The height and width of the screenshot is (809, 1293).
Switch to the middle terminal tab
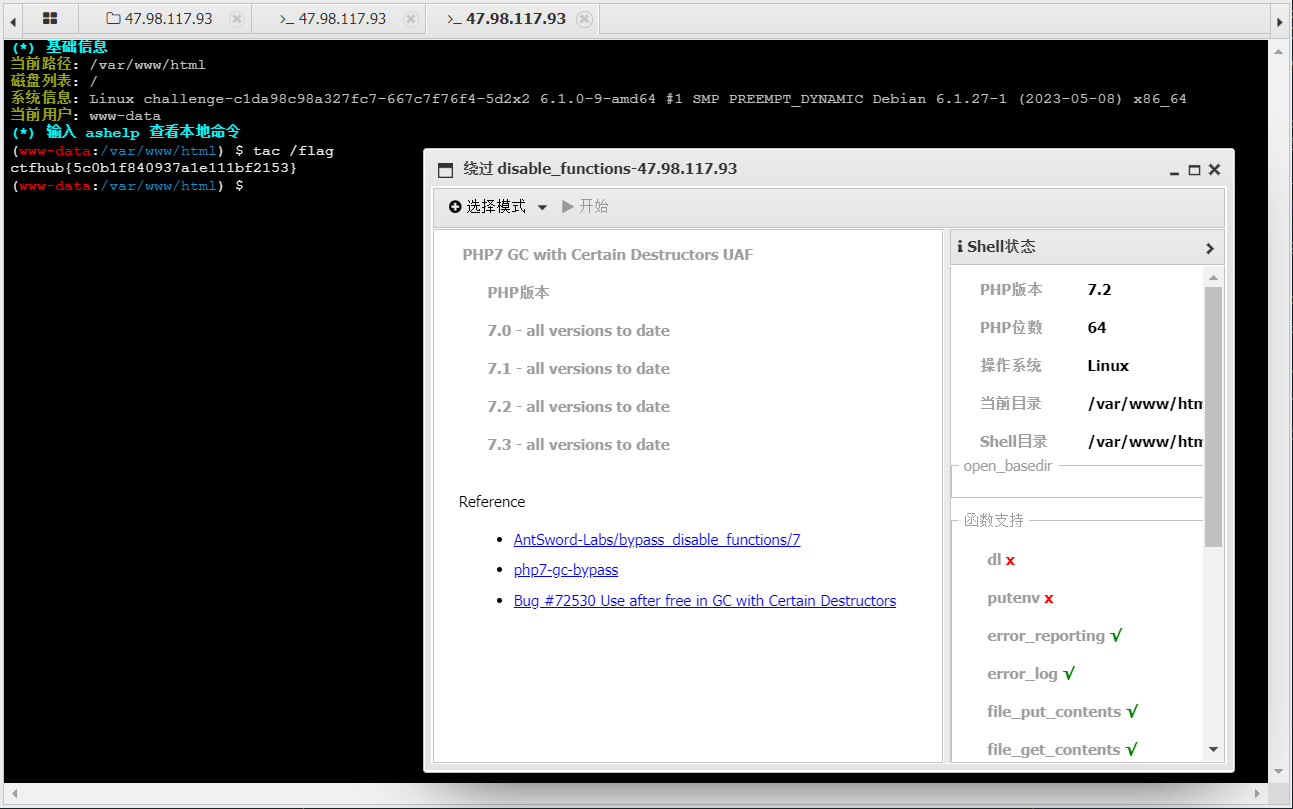pos(332,19)
